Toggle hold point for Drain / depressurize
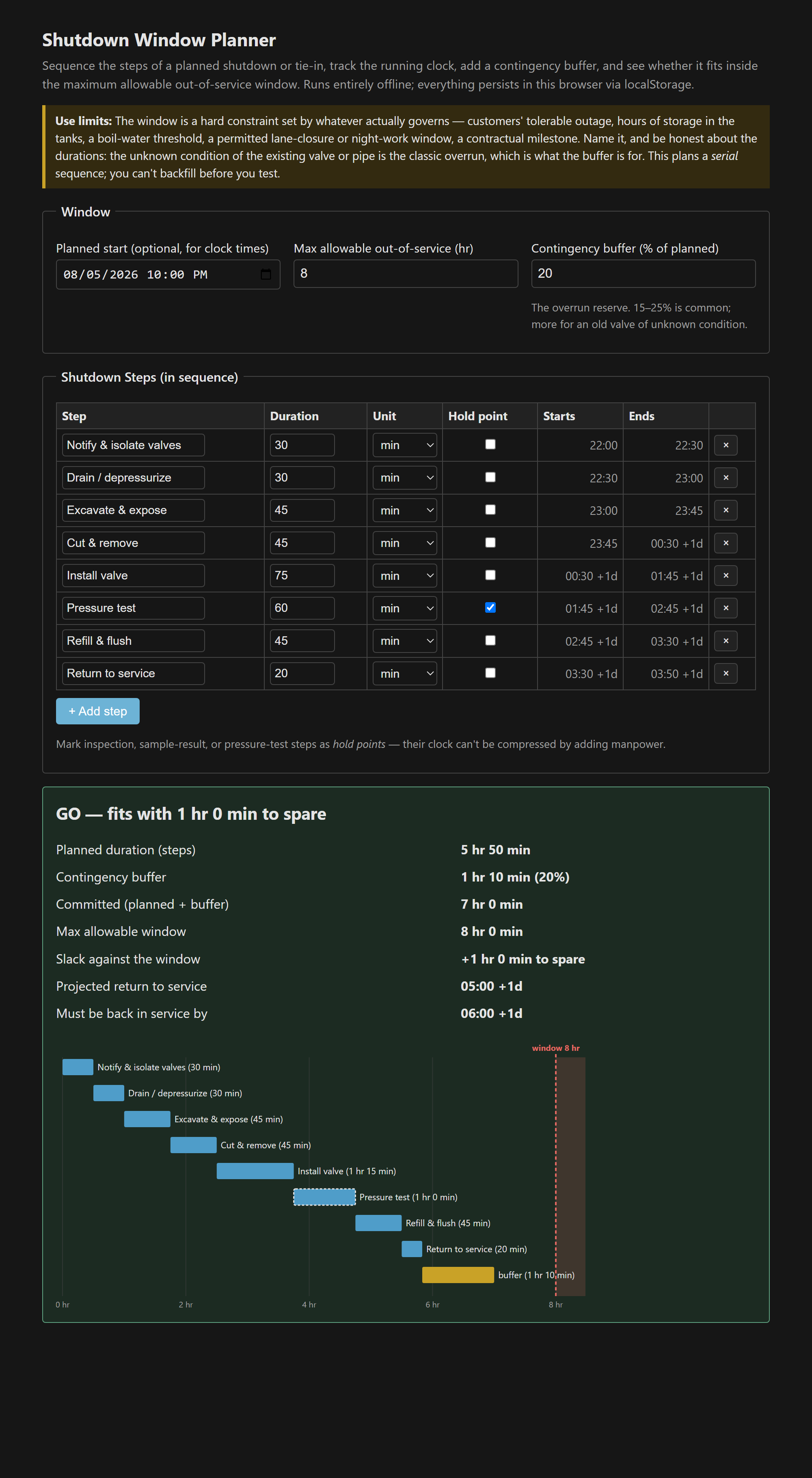Viewport: 812px width, 1478px height. click(490, 478)
